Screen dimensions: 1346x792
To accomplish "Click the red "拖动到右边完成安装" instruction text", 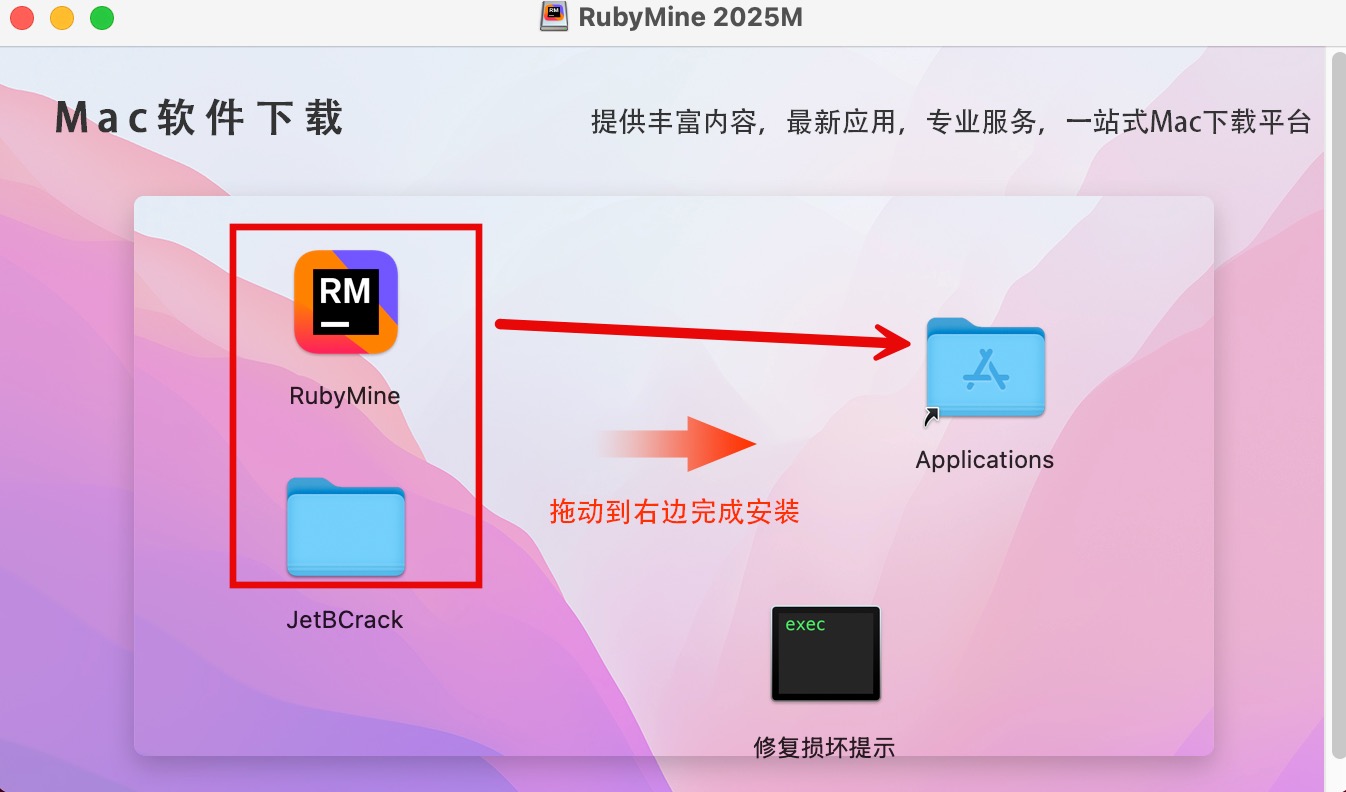I will (x=675, y=512).
